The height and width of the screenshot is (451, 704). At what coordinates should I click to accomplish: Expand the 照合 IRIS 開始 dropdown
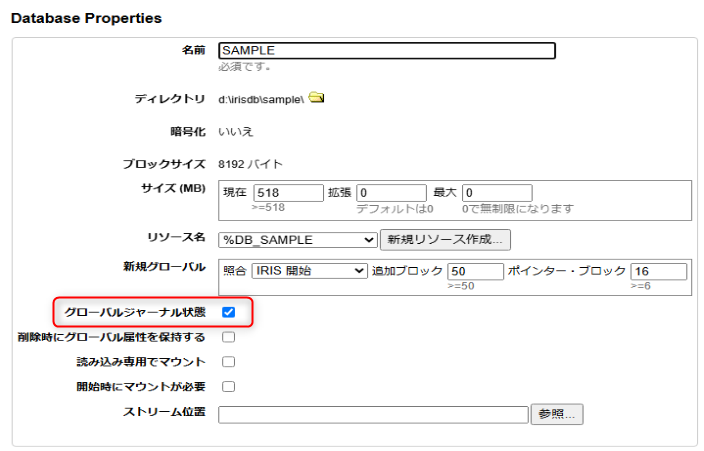click(x=310, y=271)
